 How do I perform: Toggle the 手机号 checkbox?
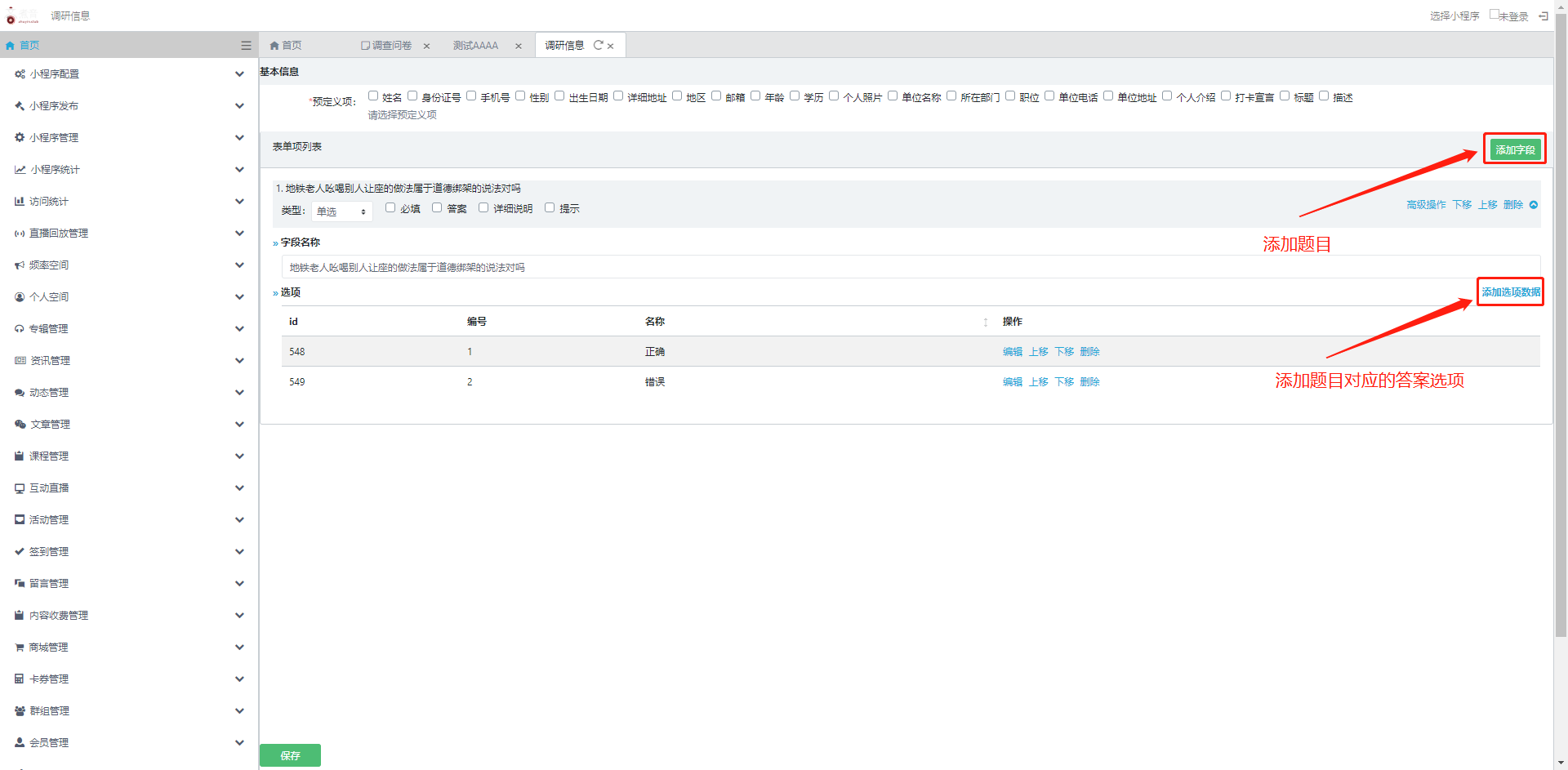pos(471,96)
